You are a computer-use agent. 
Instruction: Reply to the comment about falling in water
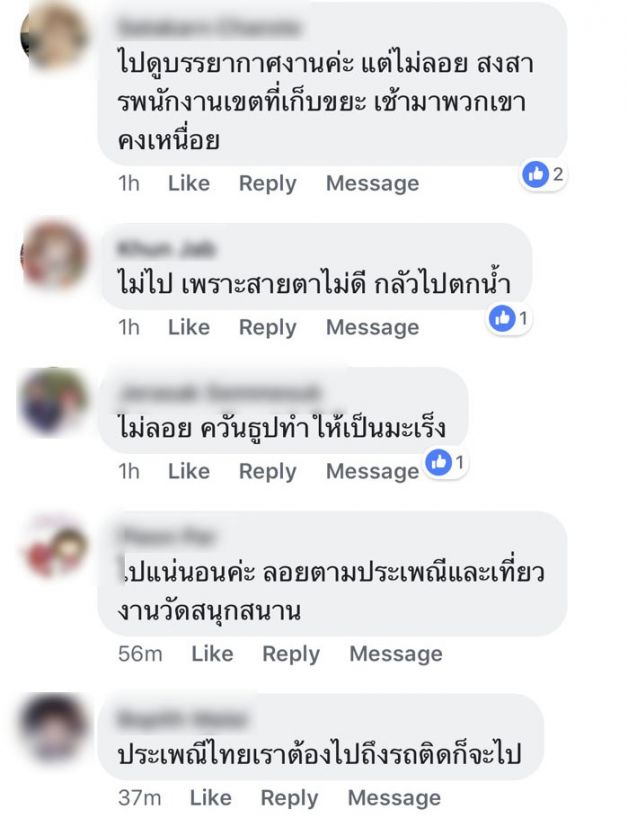(x=268, y=328)
